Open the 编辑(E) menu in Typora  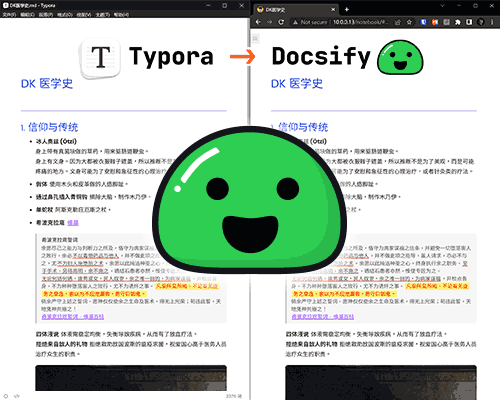pyautogui.click(x=27, y=15)
